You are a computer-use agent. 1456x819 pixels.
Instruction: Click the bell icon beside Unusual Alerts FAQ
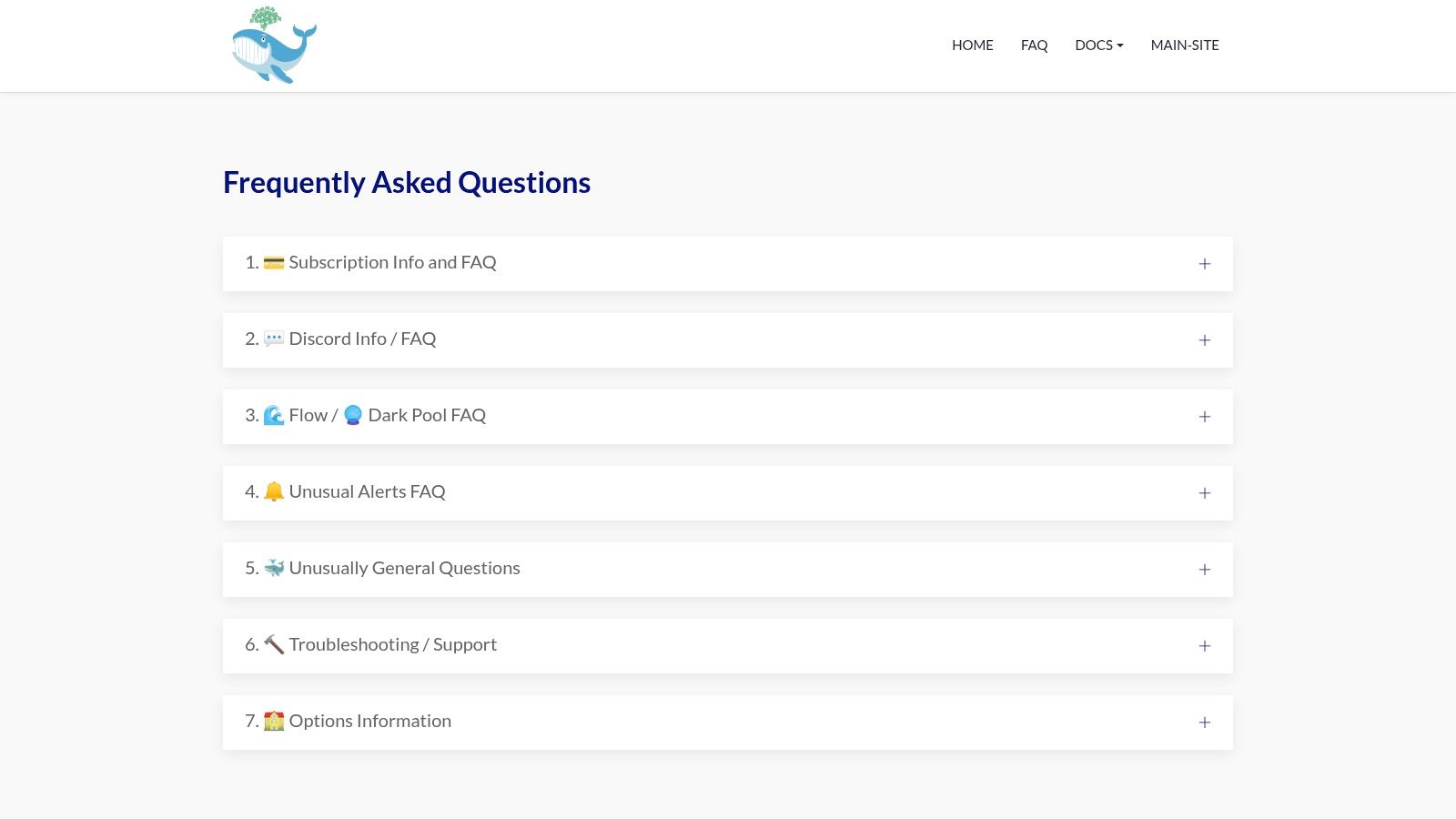tap(274, 492)
